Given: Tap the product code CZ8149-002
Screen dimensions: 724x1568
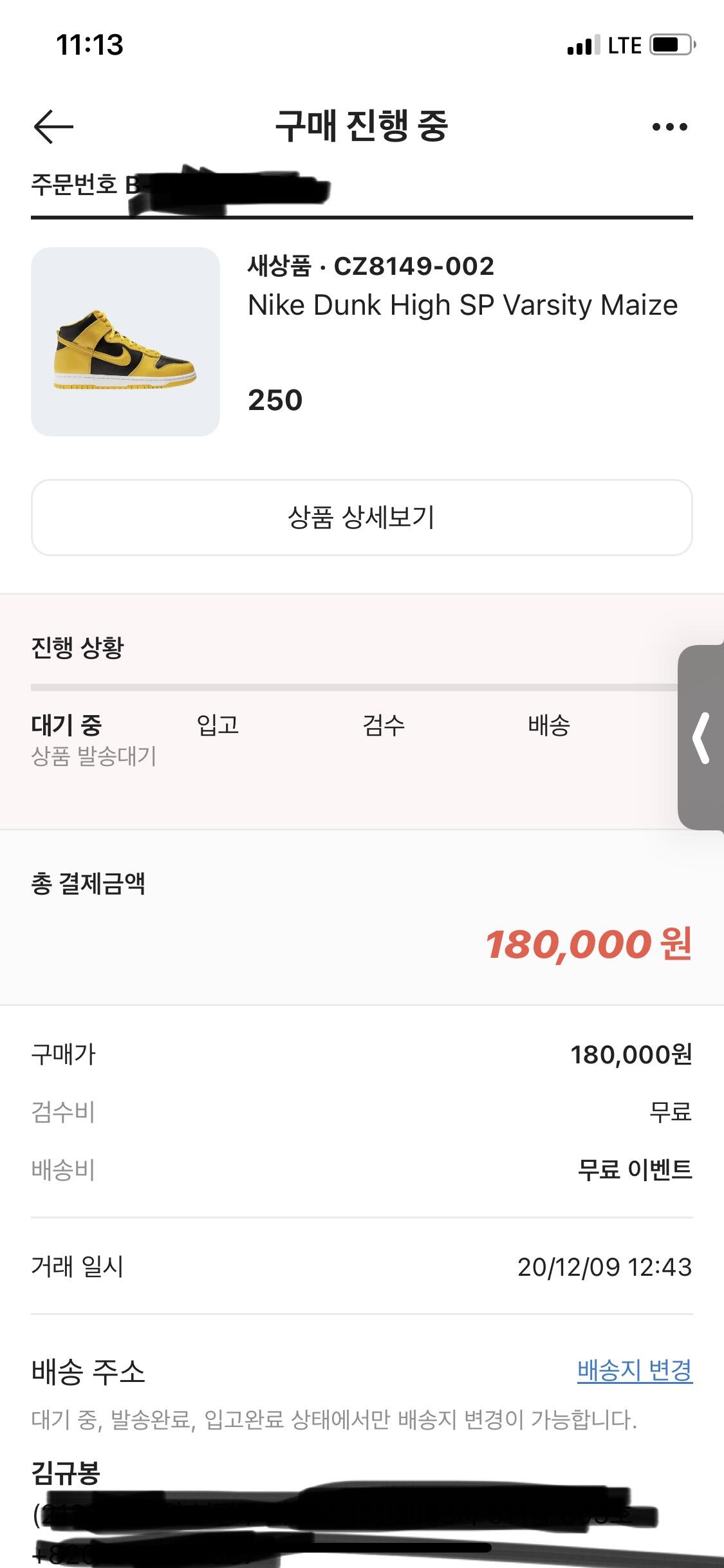Looking at the screenshot, I should coord(414,266).
